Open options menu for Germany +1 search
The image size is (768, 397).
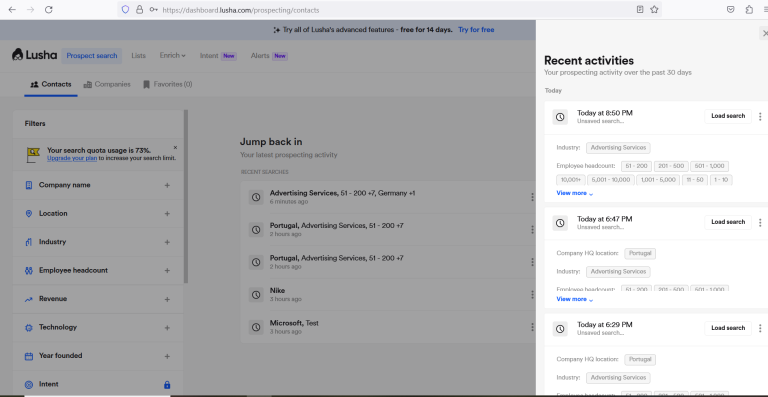(532, 197)
